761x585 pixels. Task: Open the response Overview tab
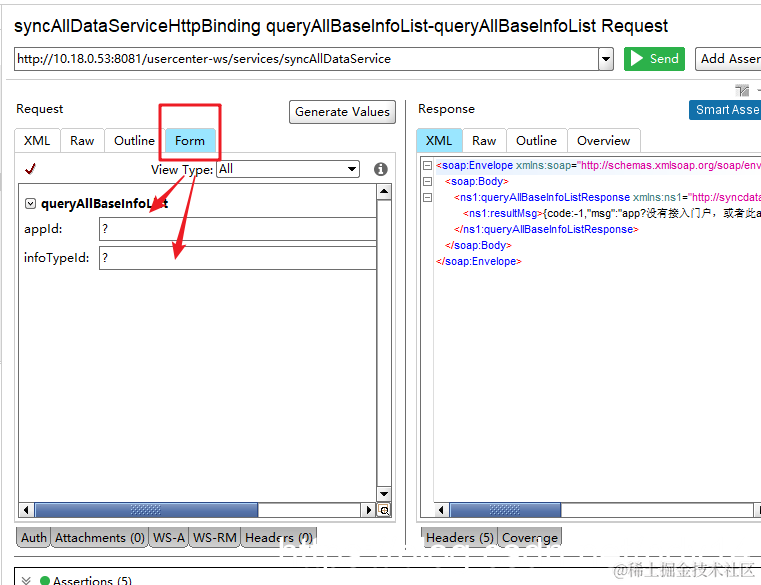point(603,141)
